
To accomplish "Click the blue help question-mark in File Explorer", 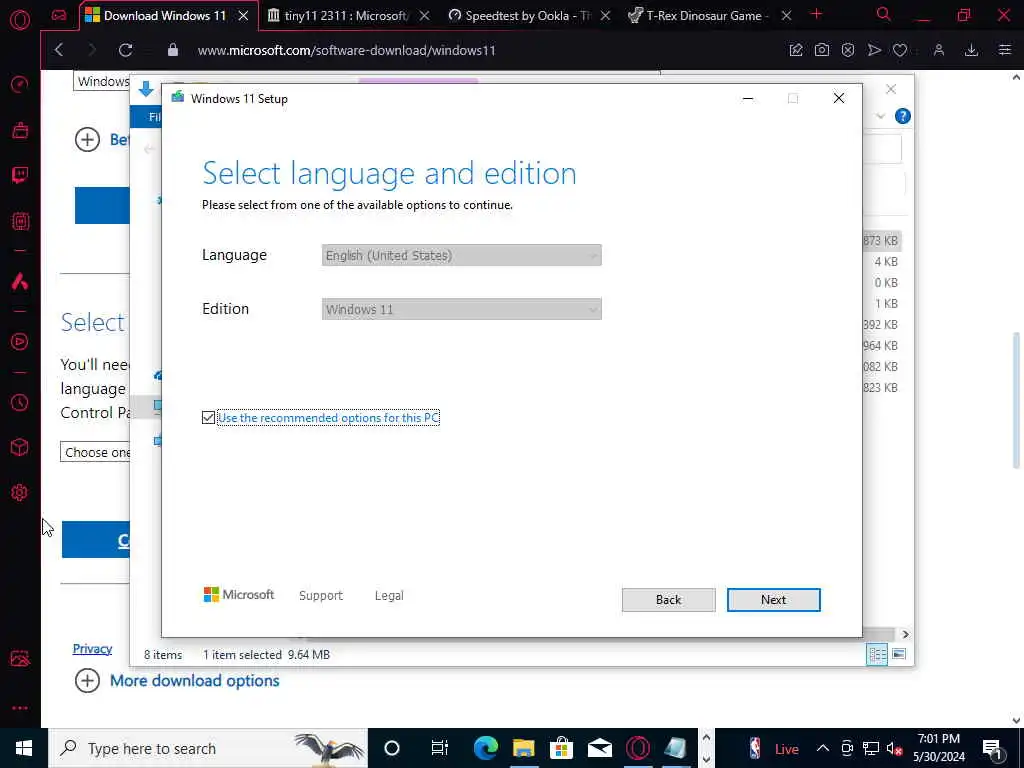I will click(903, 116).
